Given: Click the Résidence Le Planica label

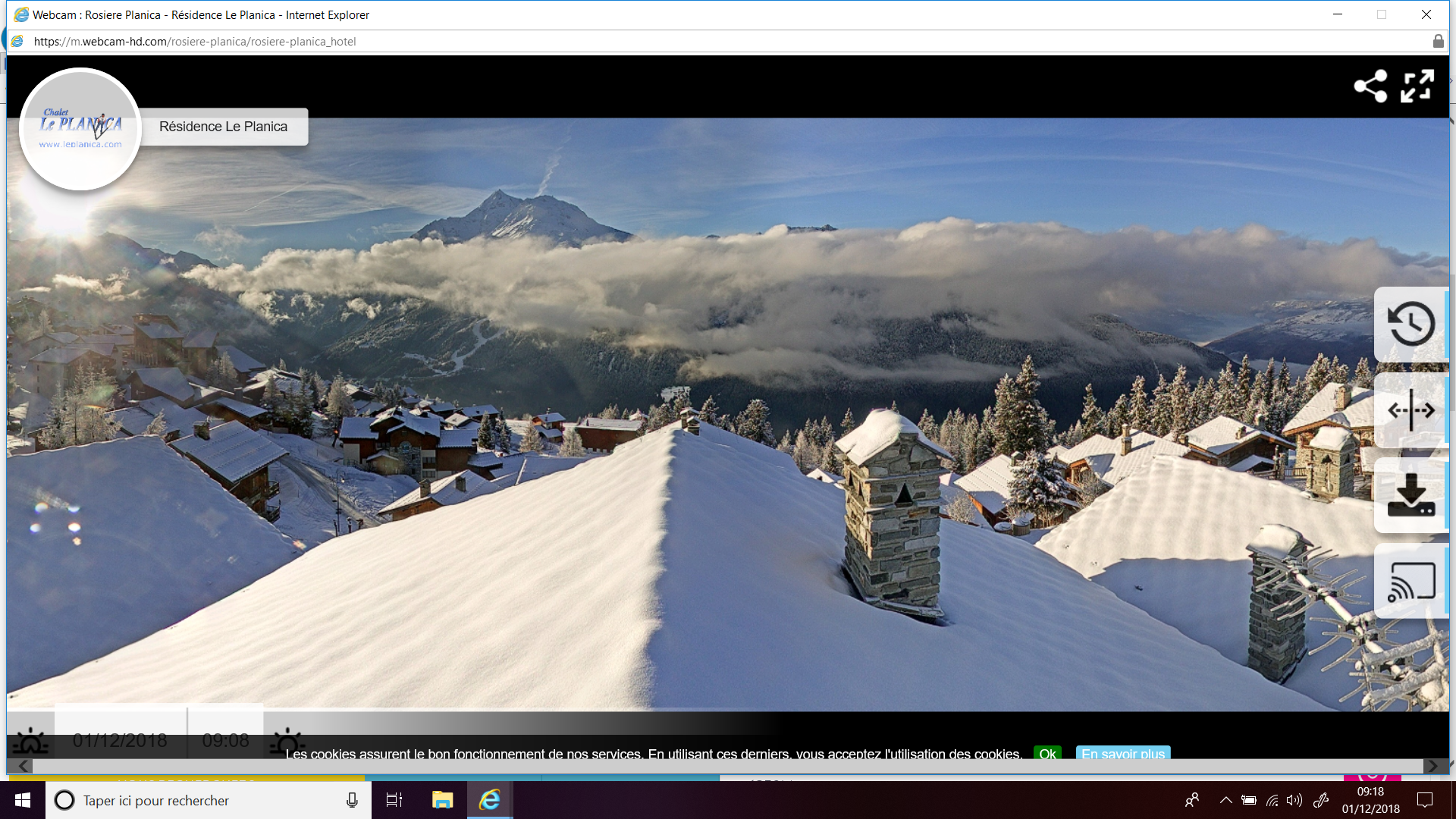Looking at the screenshot, I should 224,127.
